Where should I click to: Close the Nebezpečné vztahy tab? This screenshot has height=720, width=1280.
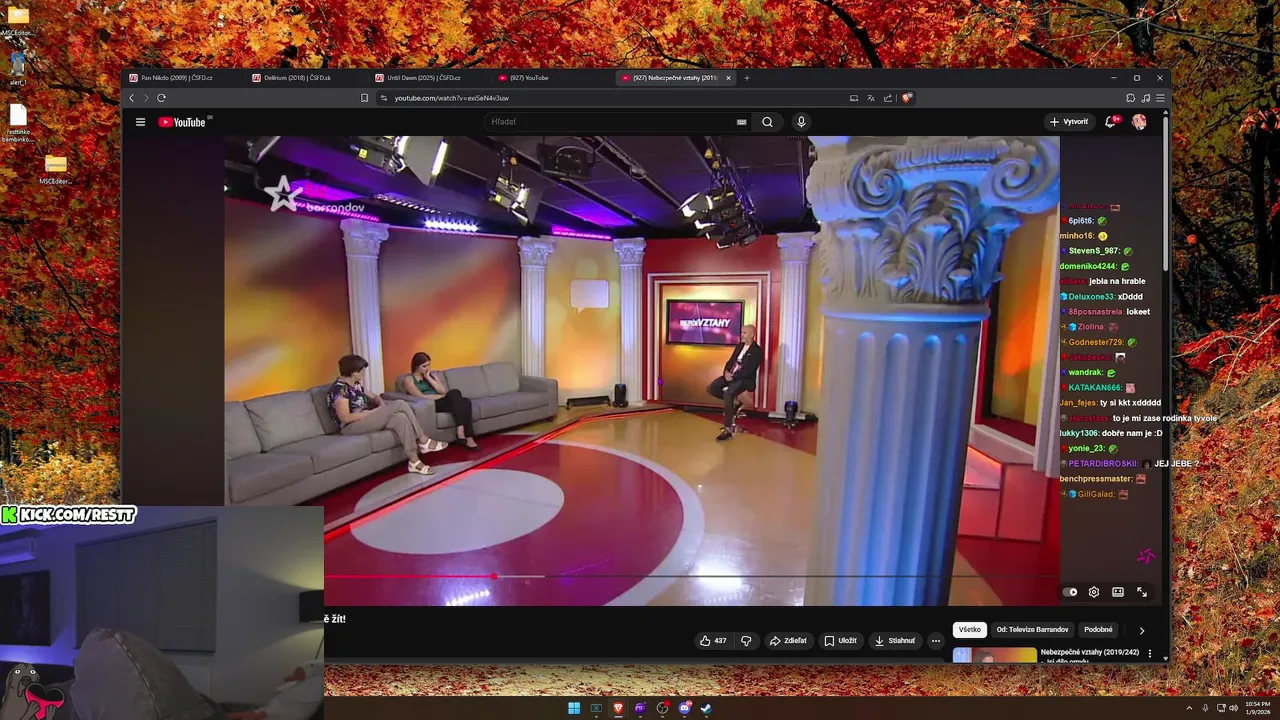tap(728, 78)
